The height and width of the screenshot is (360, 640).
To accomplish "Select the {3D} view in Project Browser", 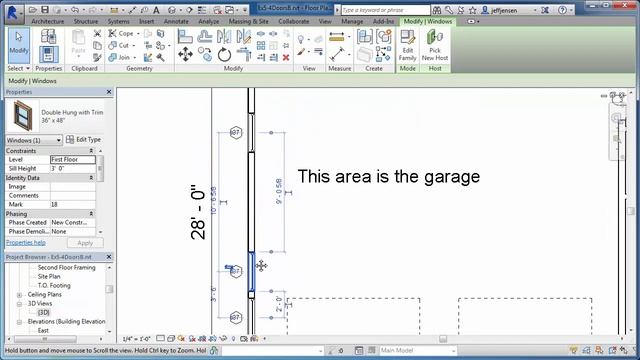I will [44, 312].
